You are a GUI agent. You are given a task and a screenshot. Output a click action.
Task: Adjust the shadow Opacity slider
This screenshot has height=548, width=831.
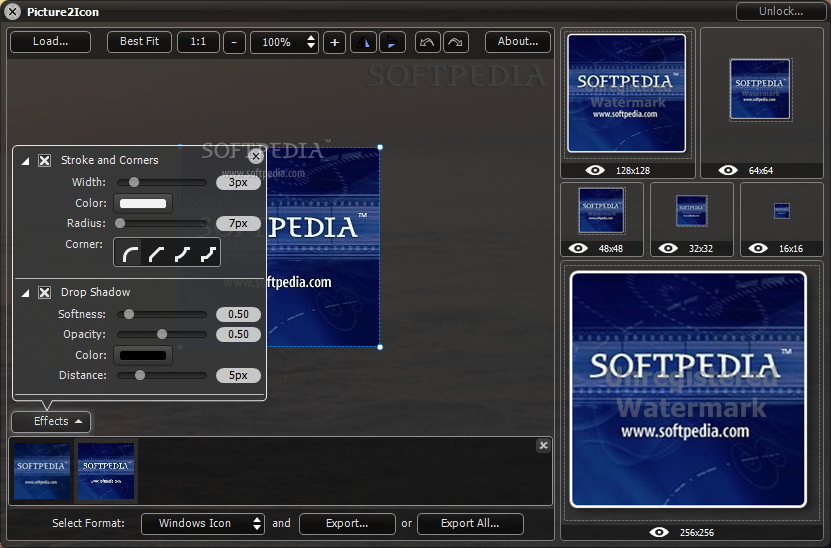162,334
